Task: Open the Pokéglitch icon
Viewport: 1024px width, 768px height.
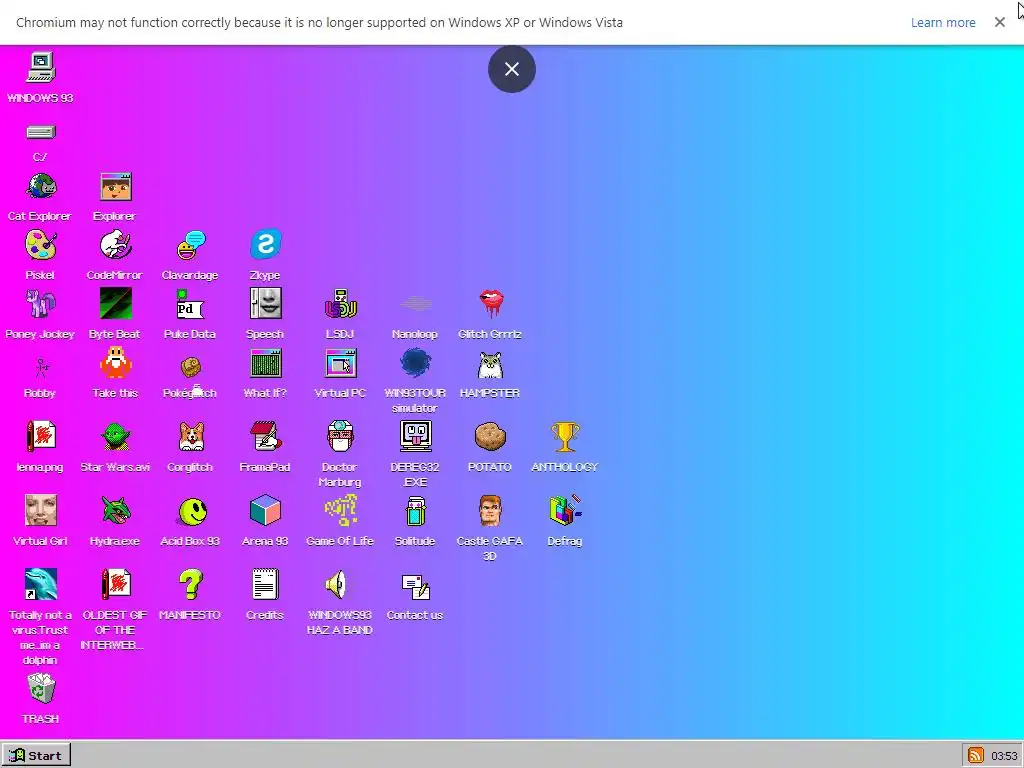Action: coord(191,367)
